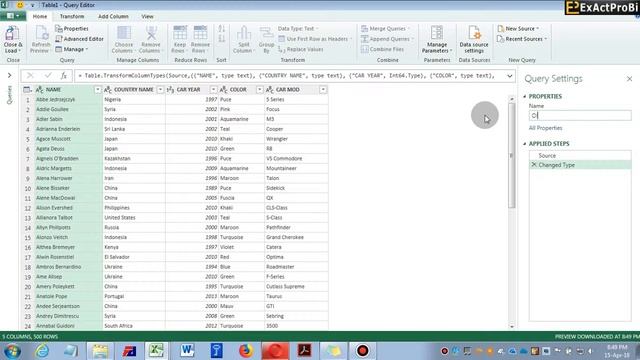Image resolution: width=640 pixels, height=360 pixels.
Task: Close the Query Settings pane
Action: click(629, 79)
